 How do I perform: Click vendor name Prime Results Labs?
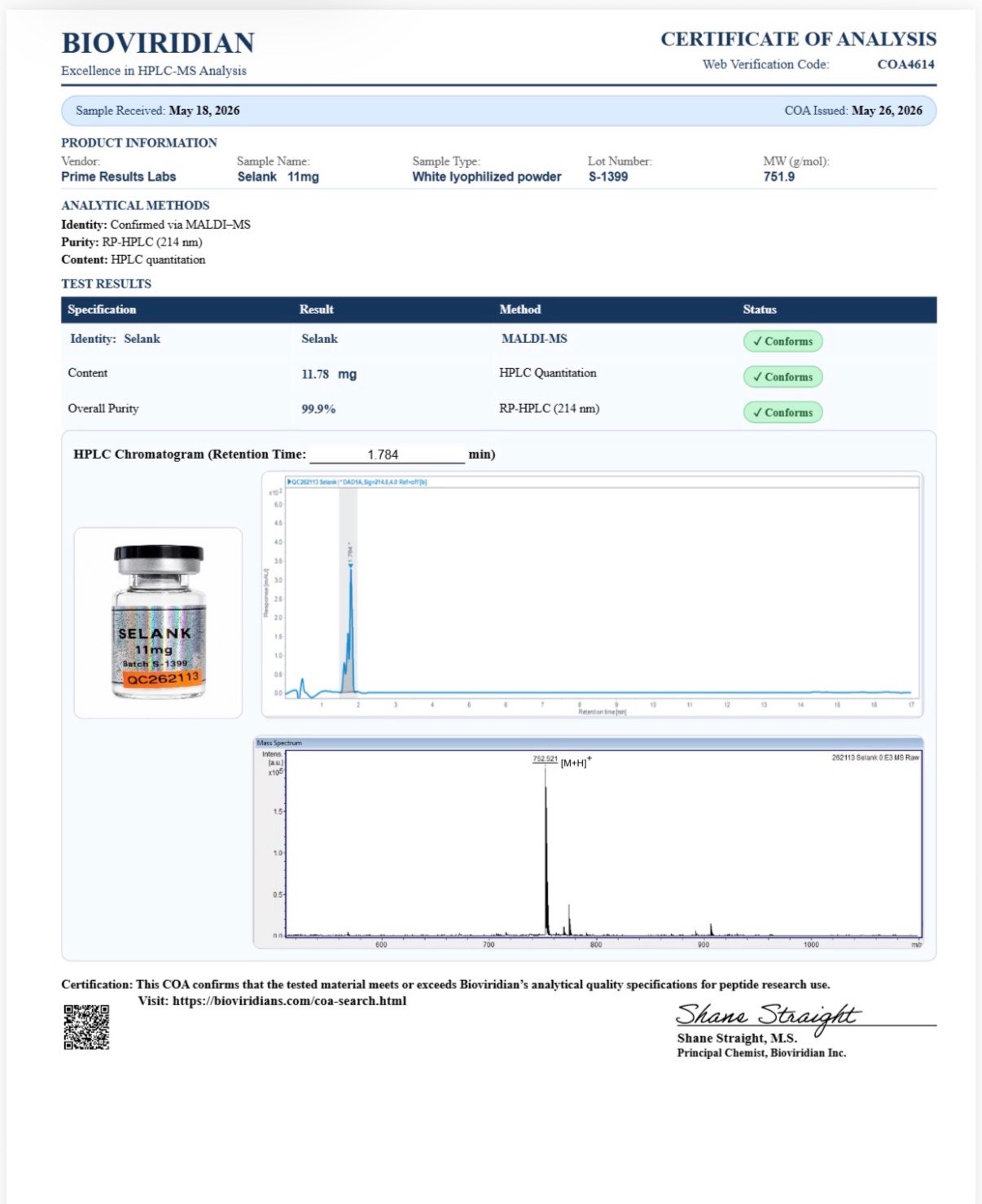coord(118,177)
